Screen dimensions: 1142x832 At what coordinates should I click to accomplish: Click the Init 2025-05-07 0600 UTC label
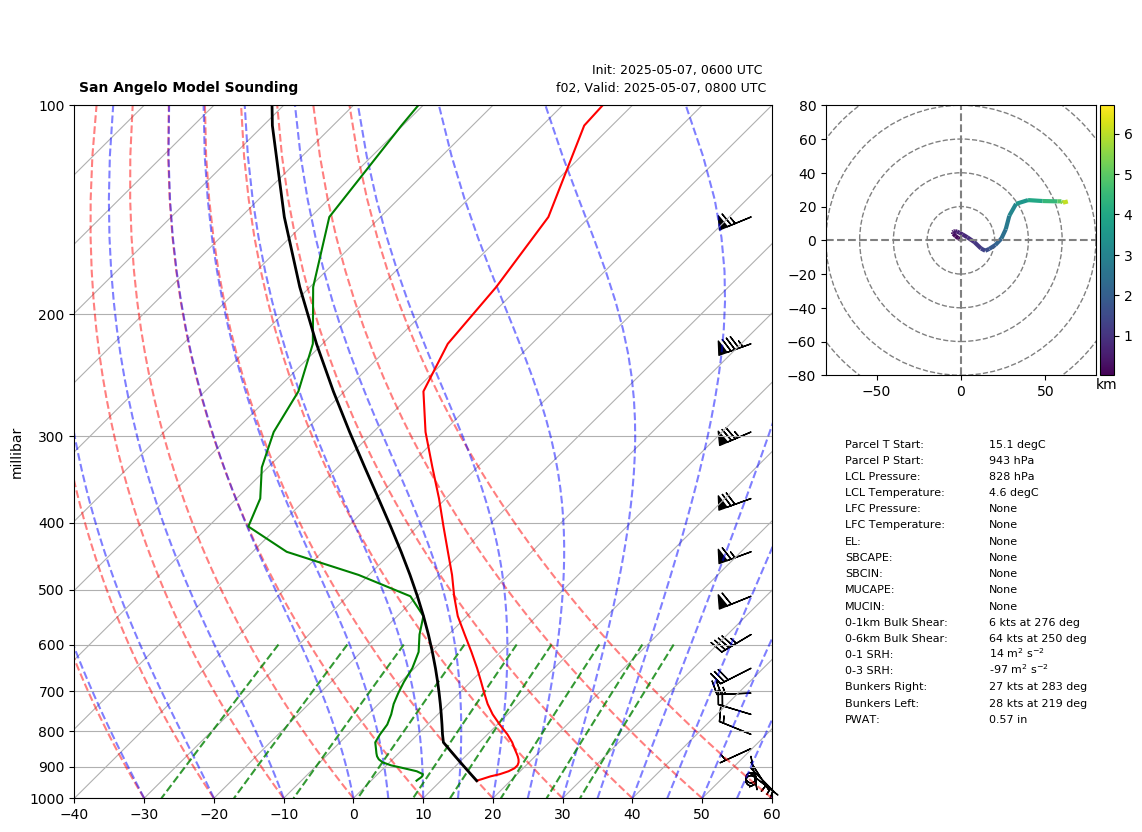point(677,70)
